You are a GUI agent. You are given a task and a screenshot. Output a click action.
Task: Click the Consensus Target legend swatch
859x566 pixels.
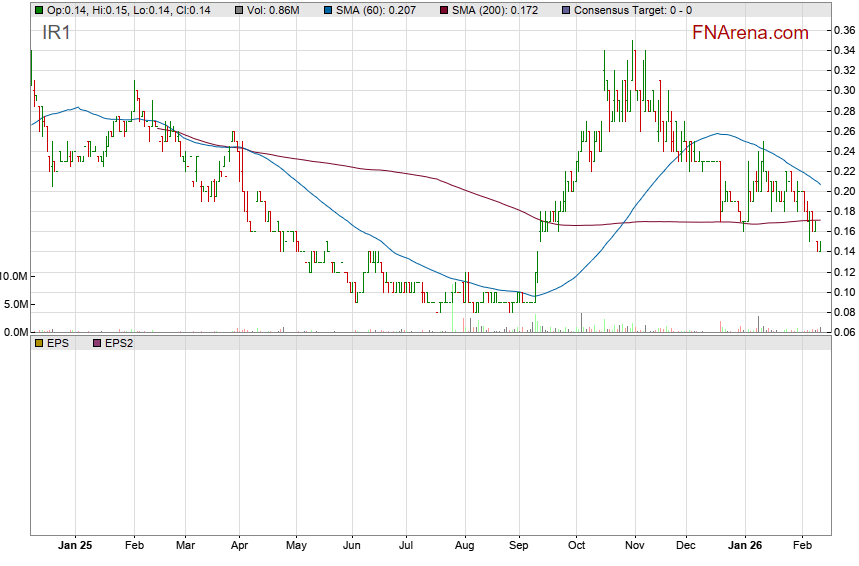(x=567, y=9)
